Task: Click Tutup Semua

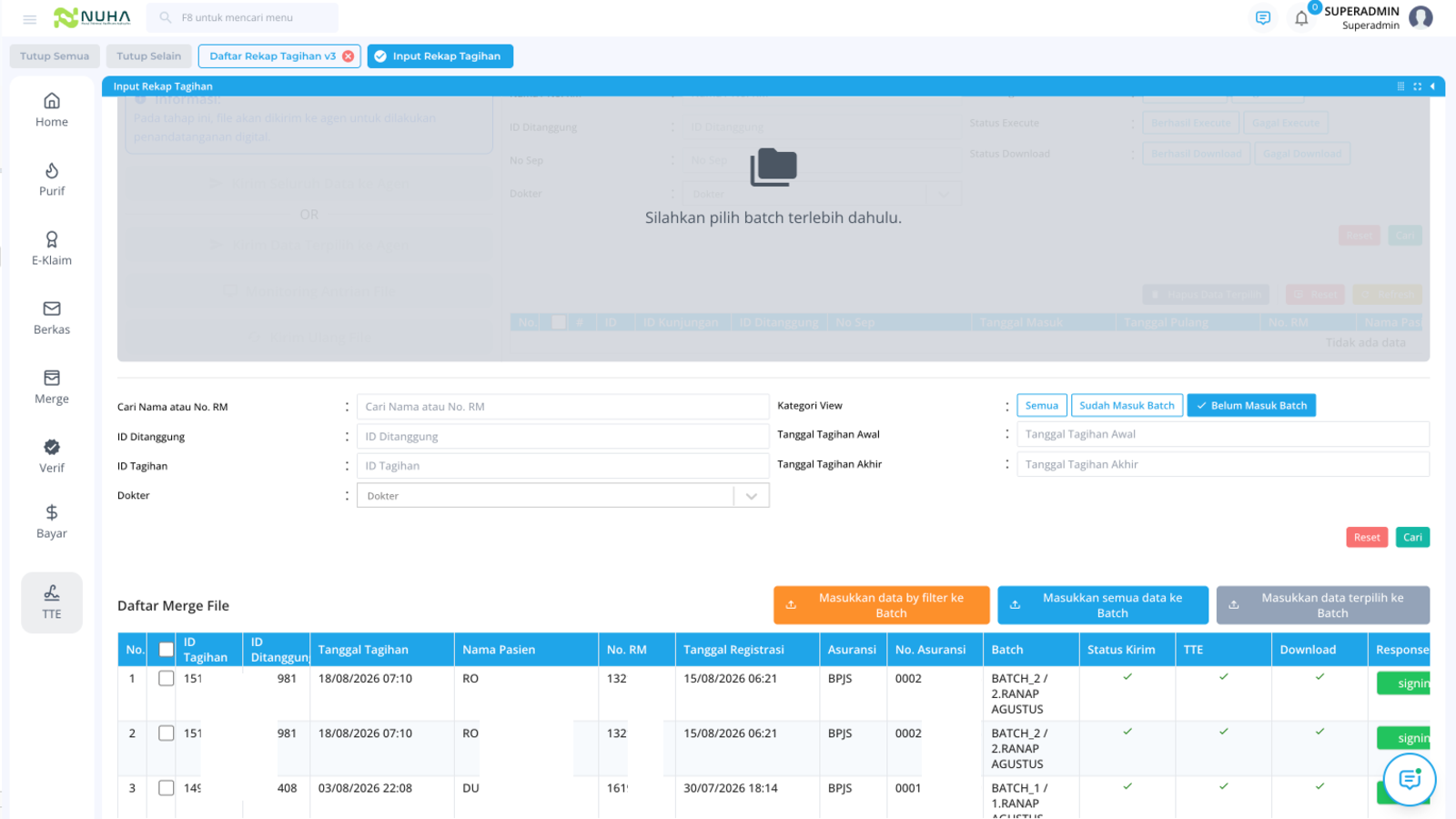Action: coord(55,56)
